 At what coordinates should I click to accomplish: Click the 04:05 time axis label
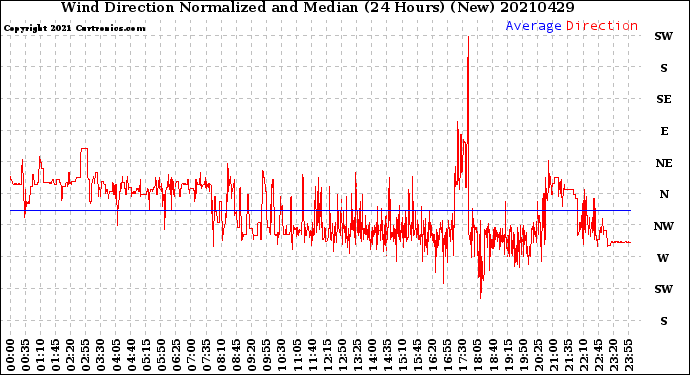click(x=116, y=355)
